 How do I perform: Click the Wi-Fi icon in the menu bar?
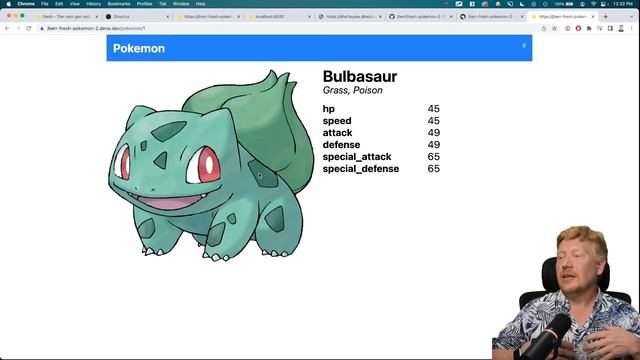(x=593, y=4)
